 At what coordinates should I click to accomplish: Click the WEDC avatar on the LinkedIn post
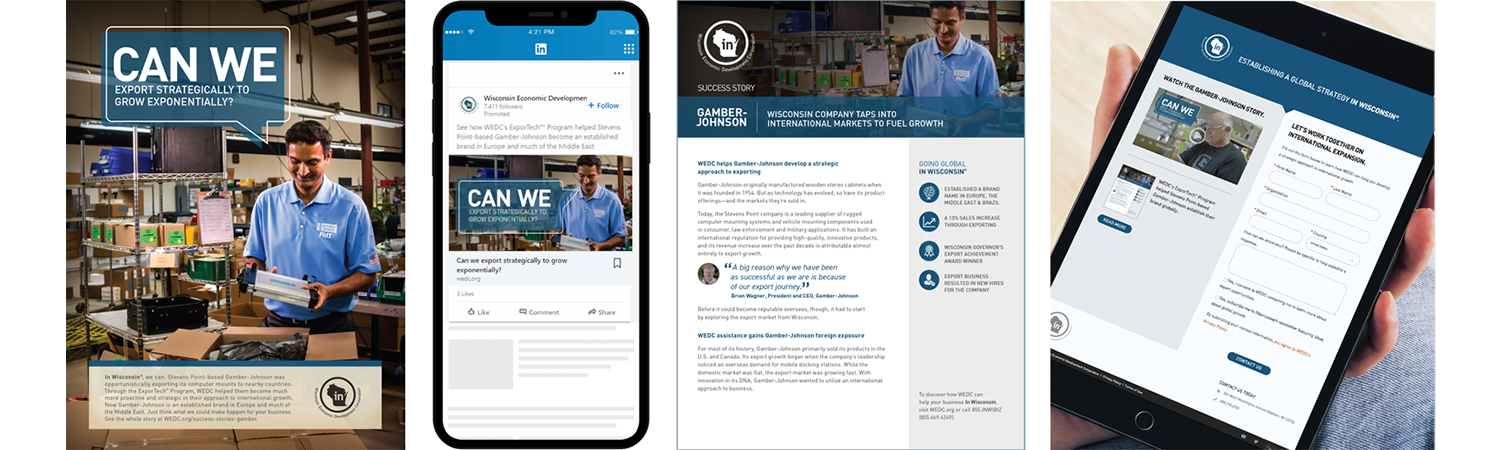pyautogui.click(x=468, y=105)
